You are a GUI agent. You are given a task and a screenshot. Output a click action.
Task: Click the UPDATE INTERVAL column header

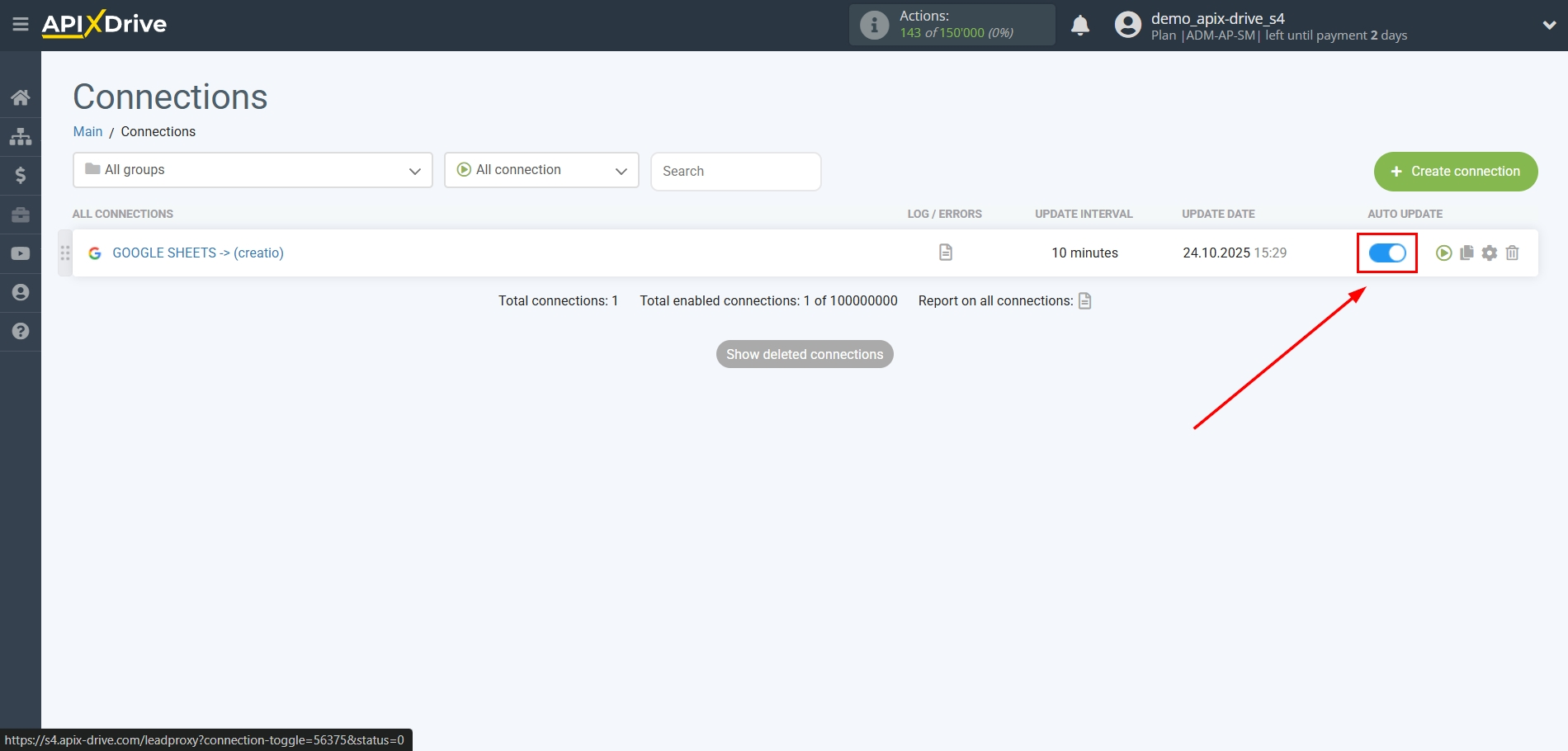pyautogui.click(x=1084, y=214)
